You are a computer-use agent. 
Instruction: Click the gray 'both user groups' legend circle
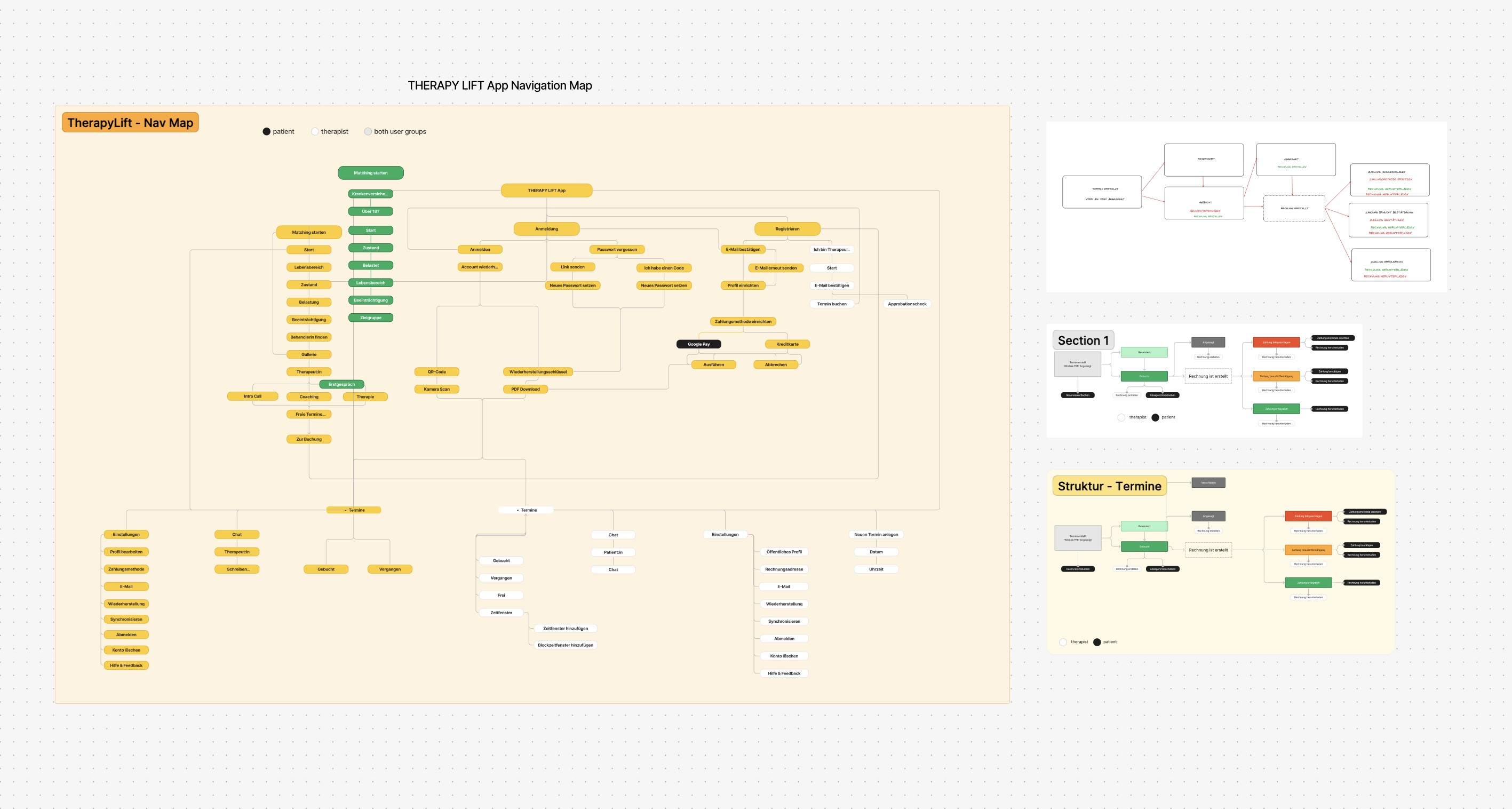pos(368,131)
